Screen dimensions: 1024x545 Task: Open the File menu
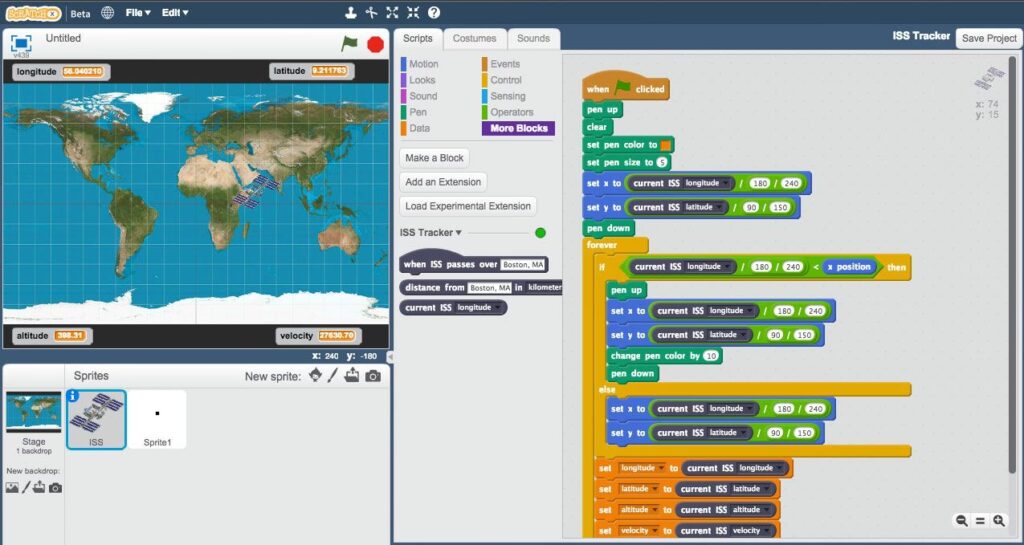(x=138, y=13)
